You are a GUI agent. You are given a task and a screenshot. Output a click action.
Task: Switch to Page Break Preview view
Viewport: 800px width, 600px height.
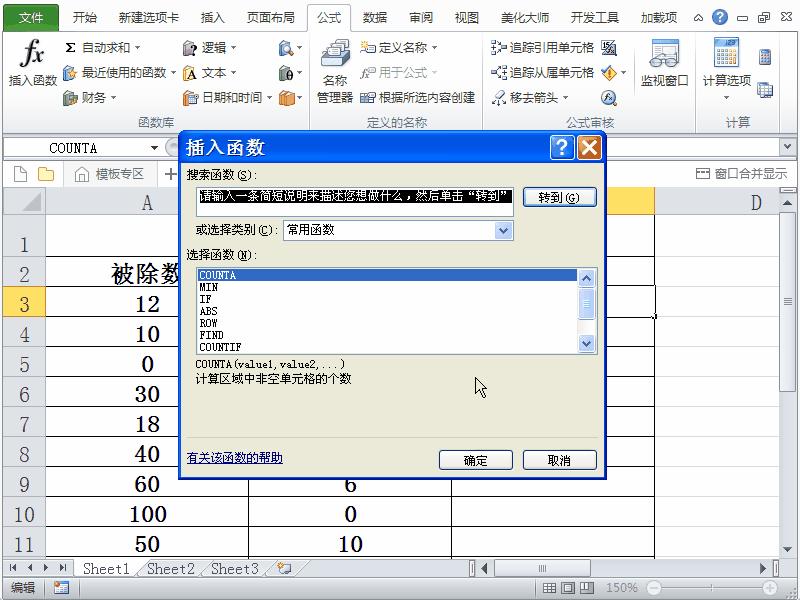point(587,588)
